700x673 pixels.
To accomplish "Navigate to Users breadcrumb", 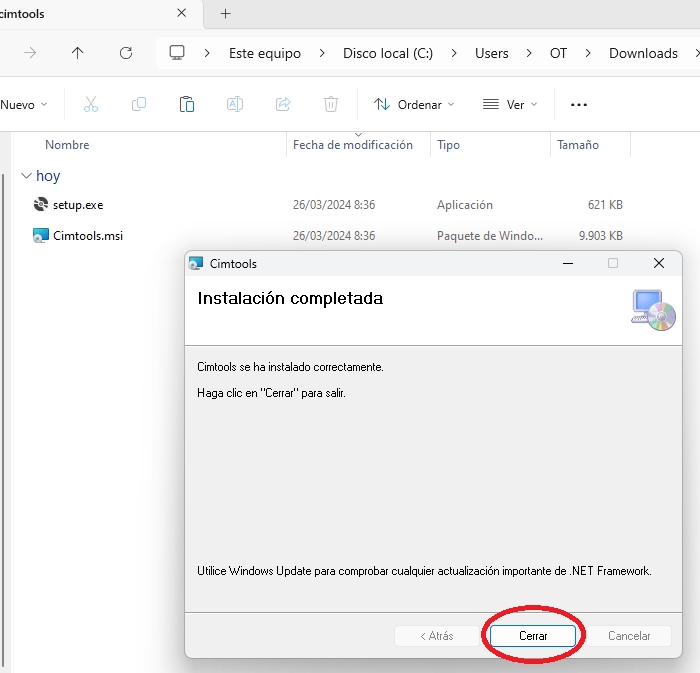I will click(x=492, y=53).
